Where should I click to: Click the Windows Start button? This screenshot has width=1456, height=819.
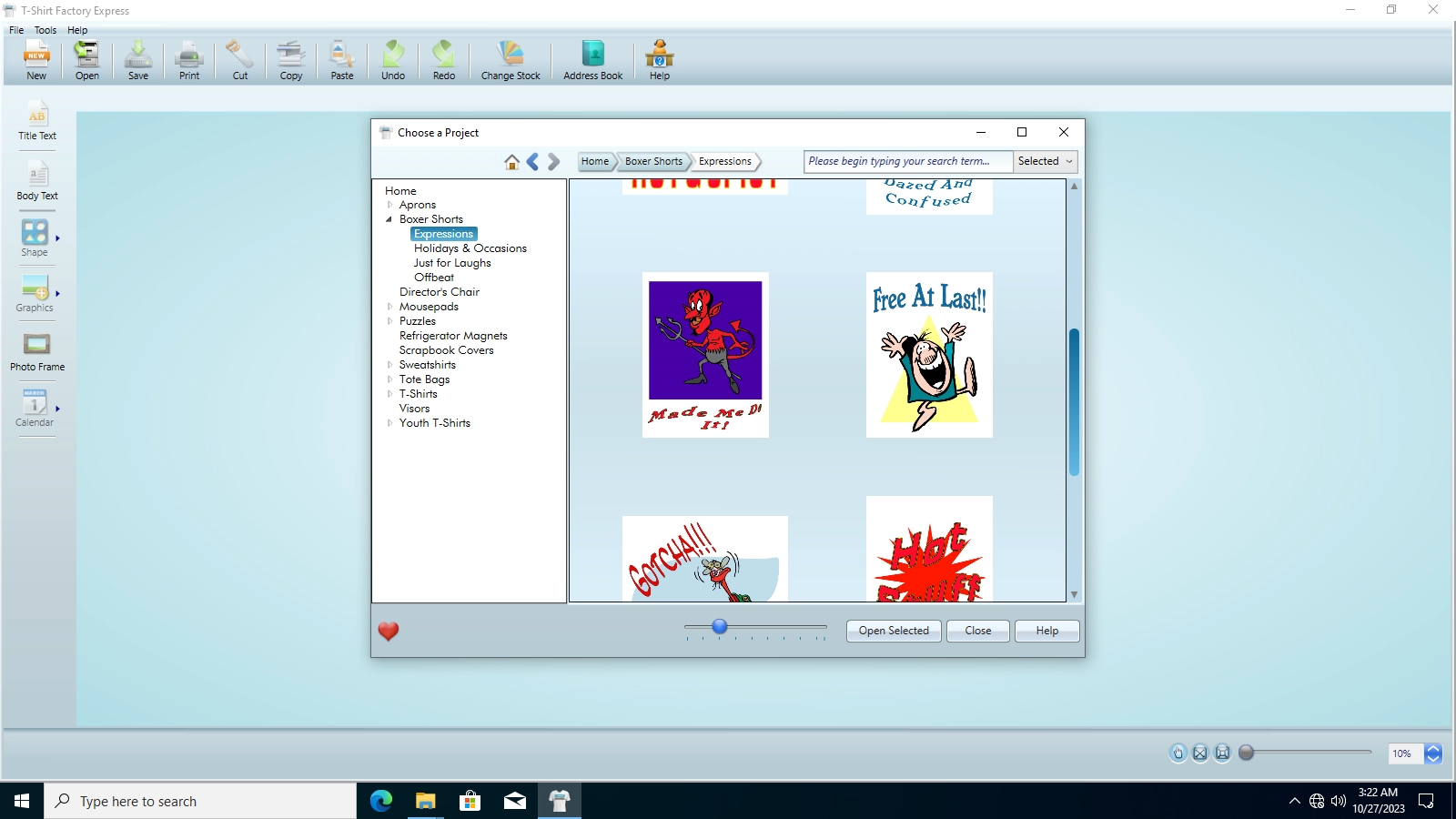(x=22, y=801)
